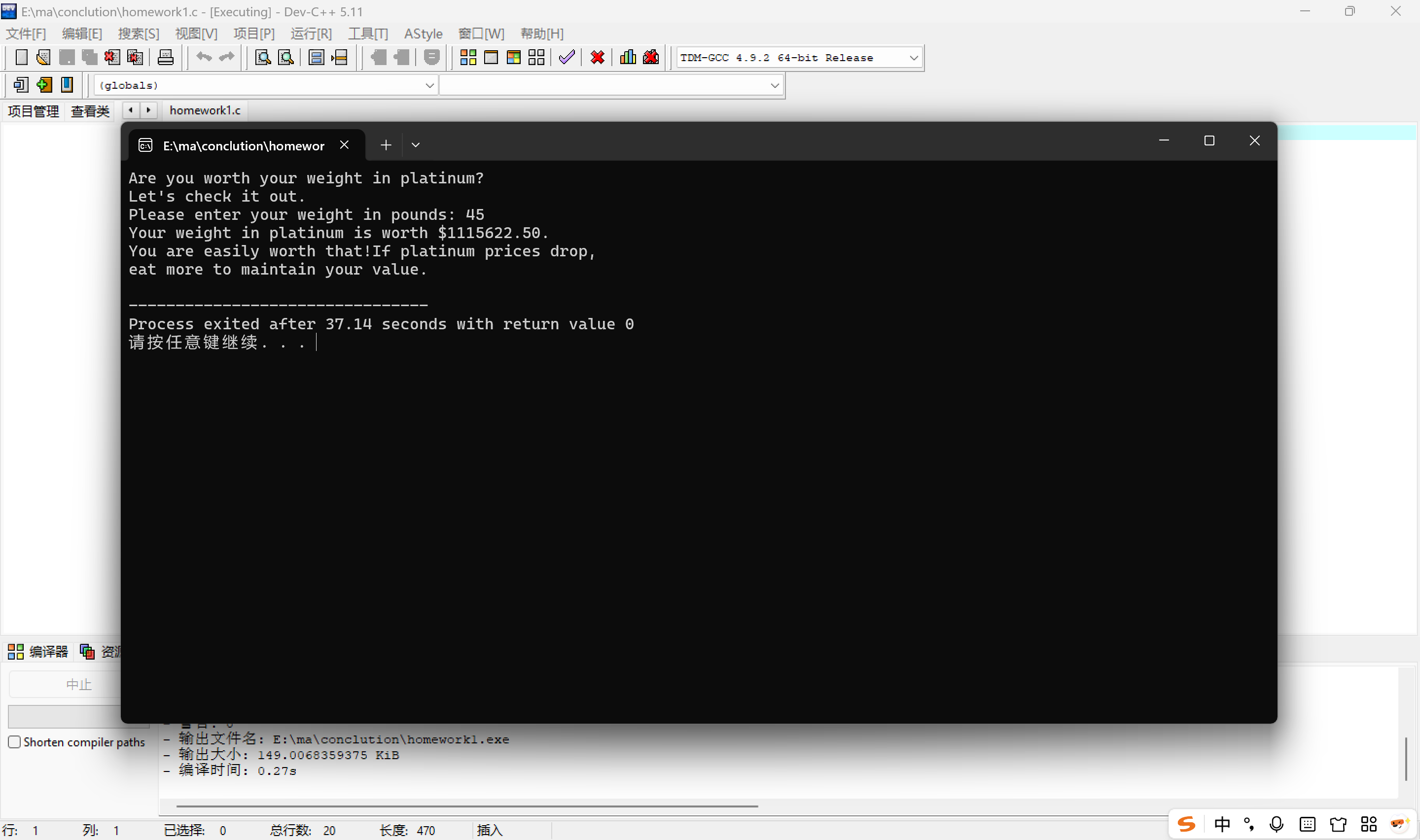Open the (globals) scope dropdown
Image resolution: width=1420 pixels, height=840 pixels.
click(429, 85)
